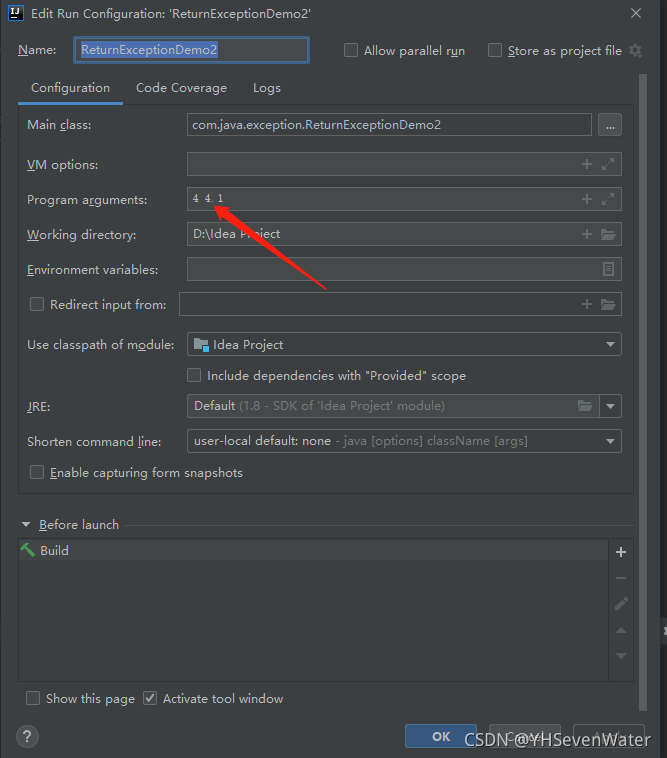This screenshot has width=667, height=758.
Task: Click the Name input field
Action: pos(191,50)
